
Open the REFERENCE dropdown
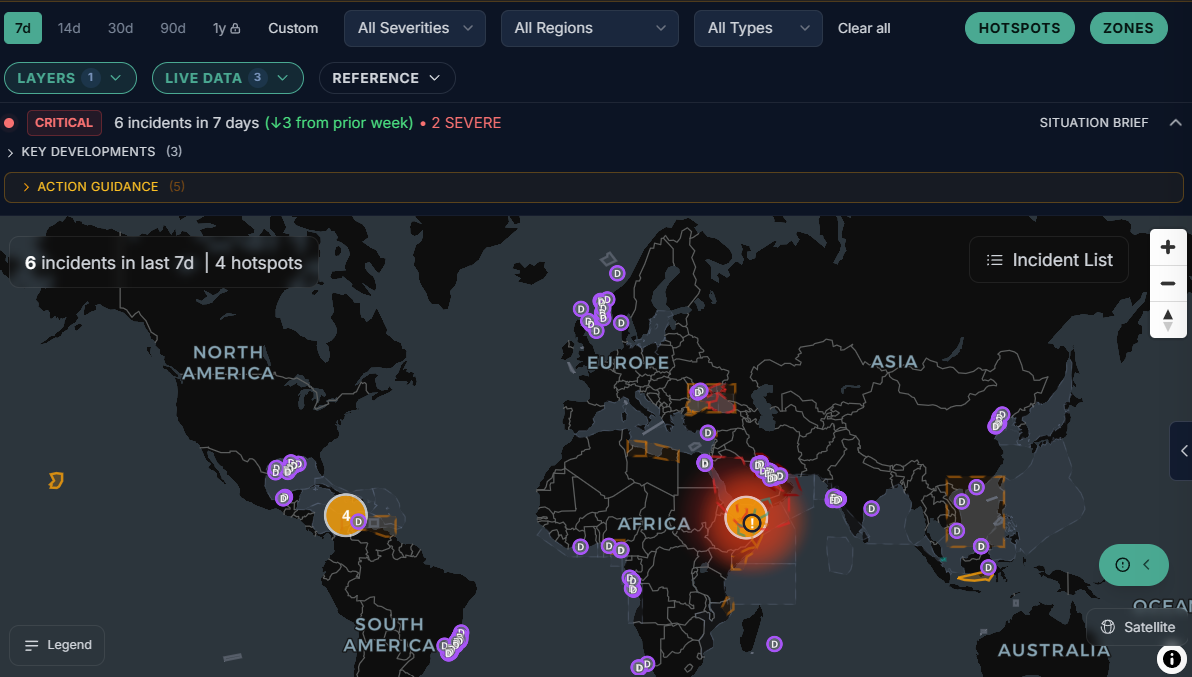[x=387, y=78]
